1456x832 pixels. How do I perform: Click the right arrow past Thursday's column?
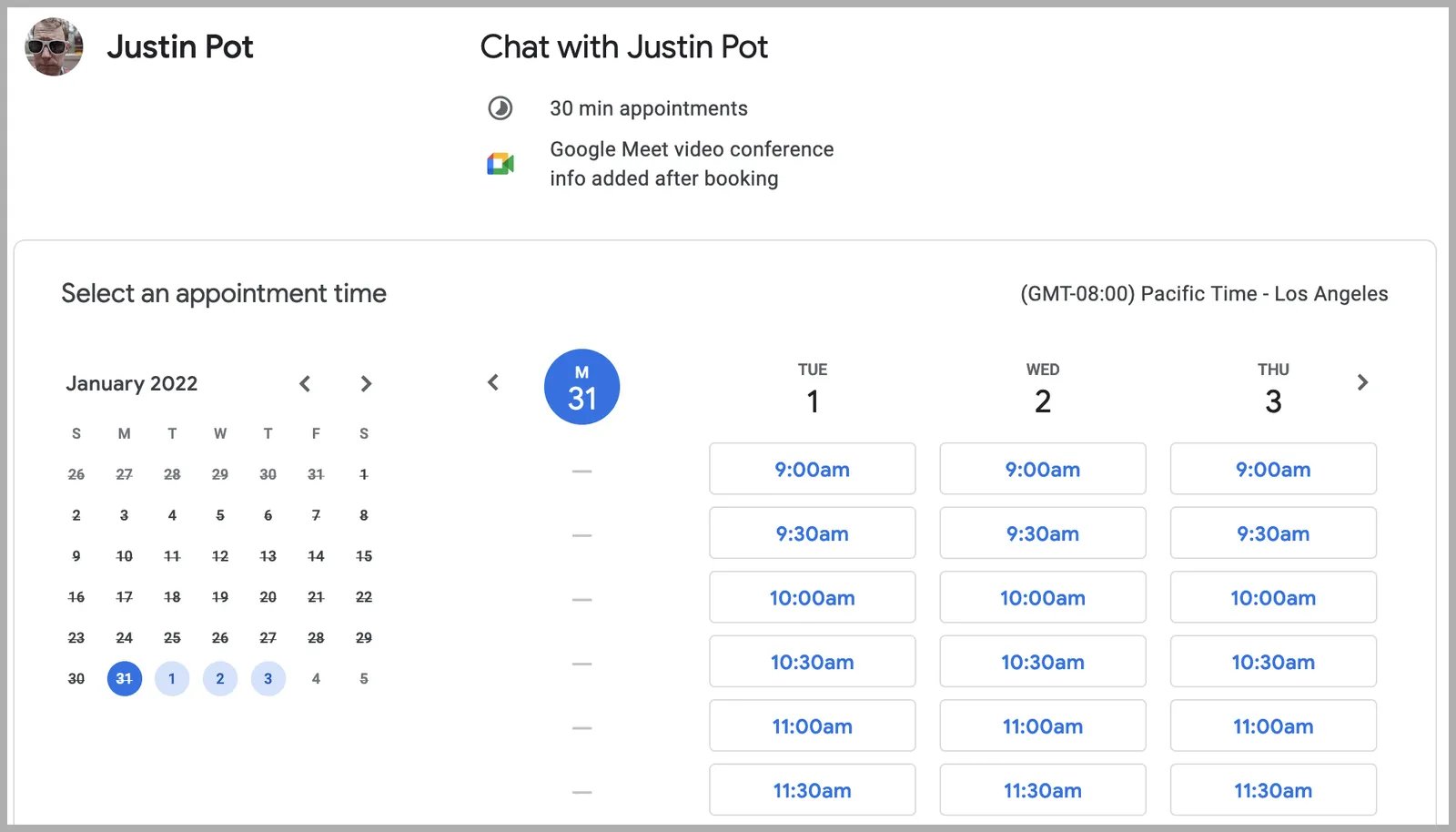point(1362,383)
